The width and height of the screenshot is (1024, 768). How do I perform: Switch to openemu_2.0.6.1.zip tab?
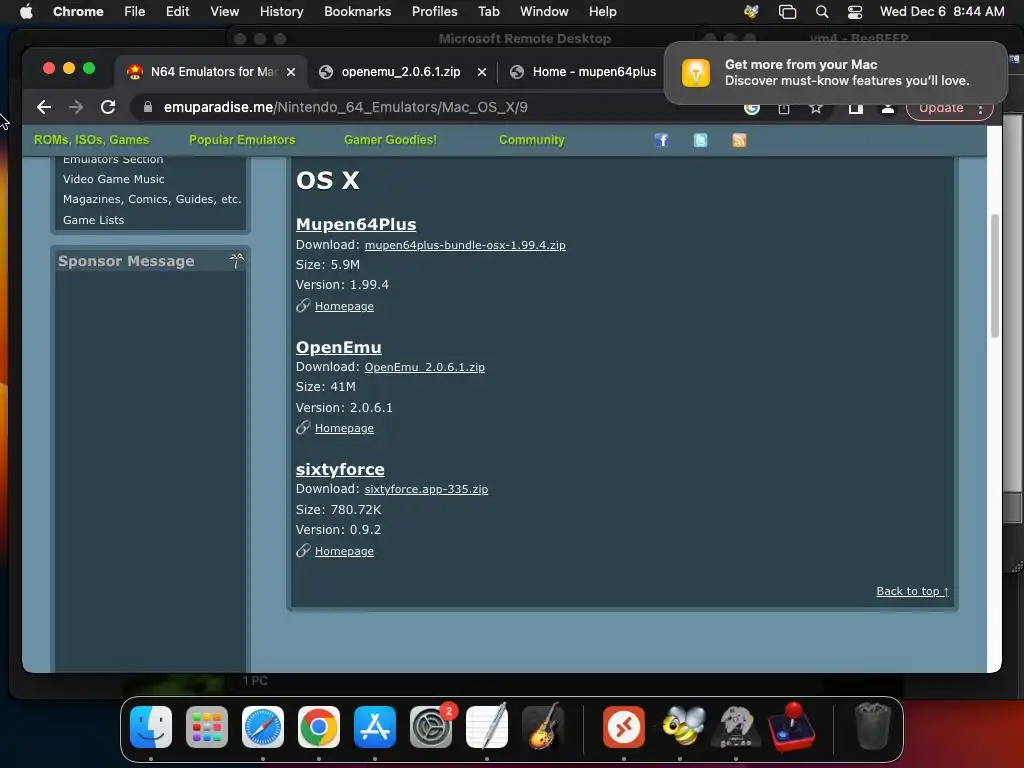401,72
